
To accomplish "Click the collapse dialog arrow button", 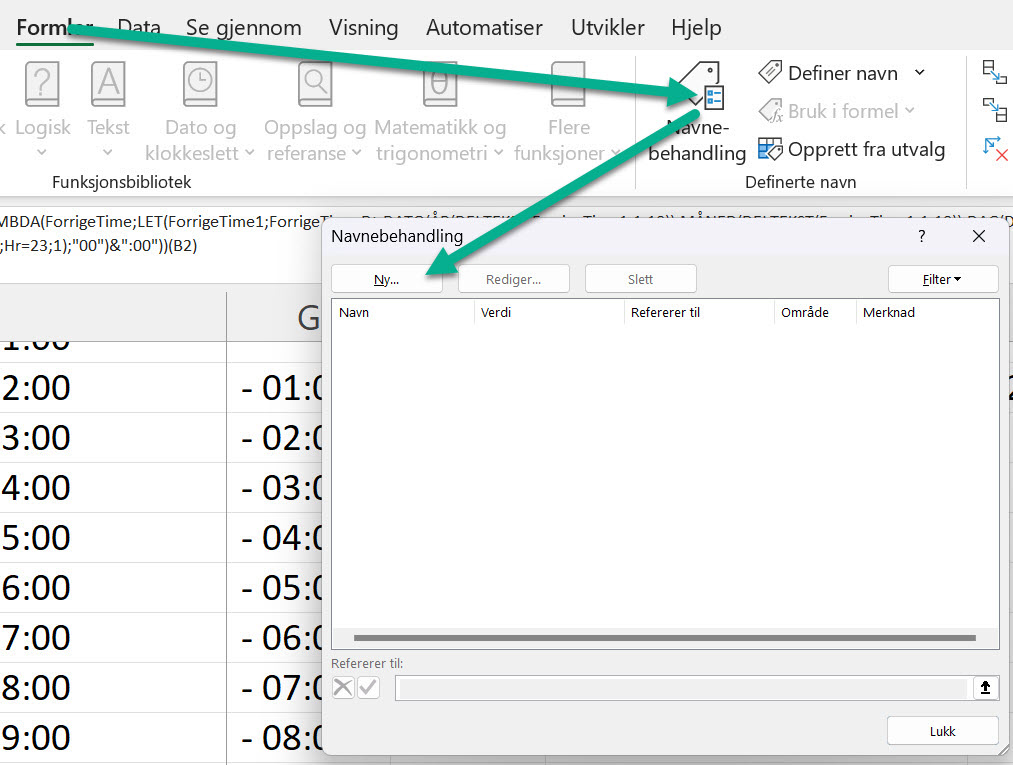I will [985, 688].
